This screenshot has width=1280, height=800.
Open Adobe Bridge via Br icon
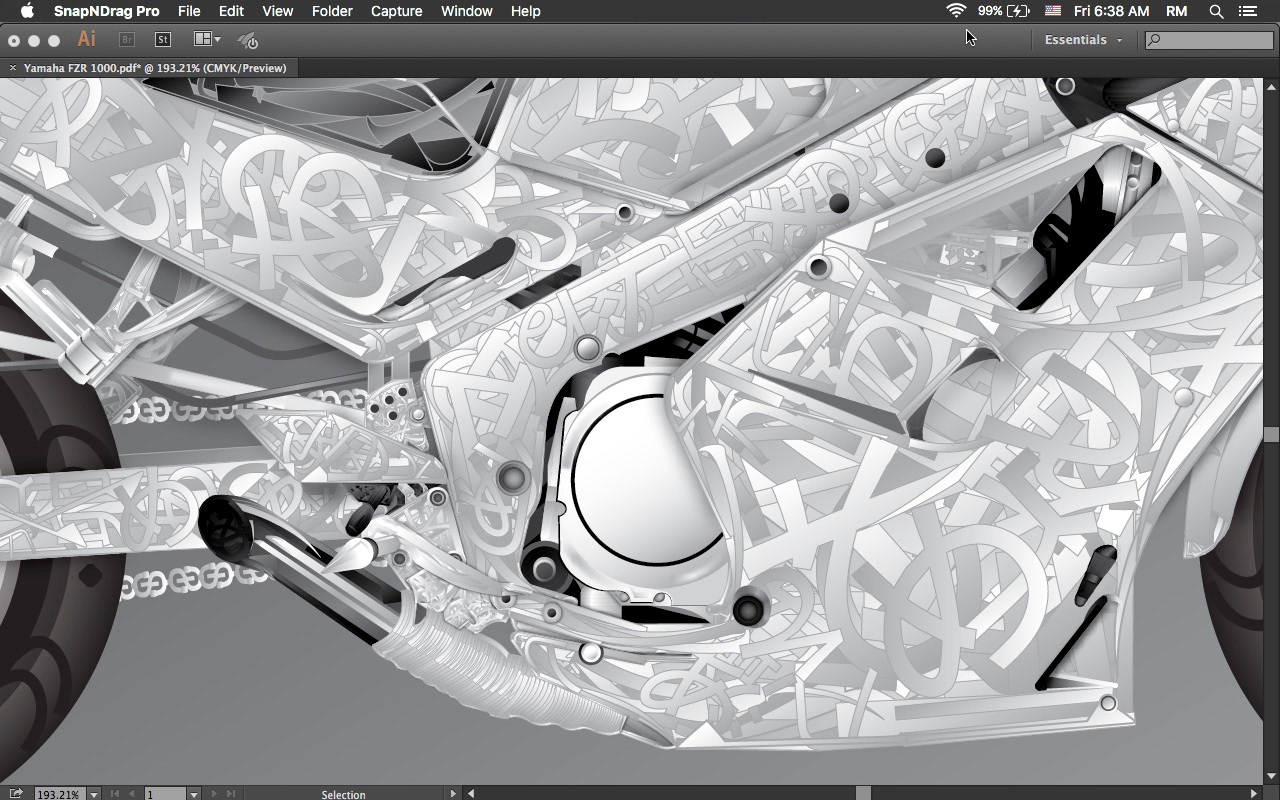tap(127, 40)
